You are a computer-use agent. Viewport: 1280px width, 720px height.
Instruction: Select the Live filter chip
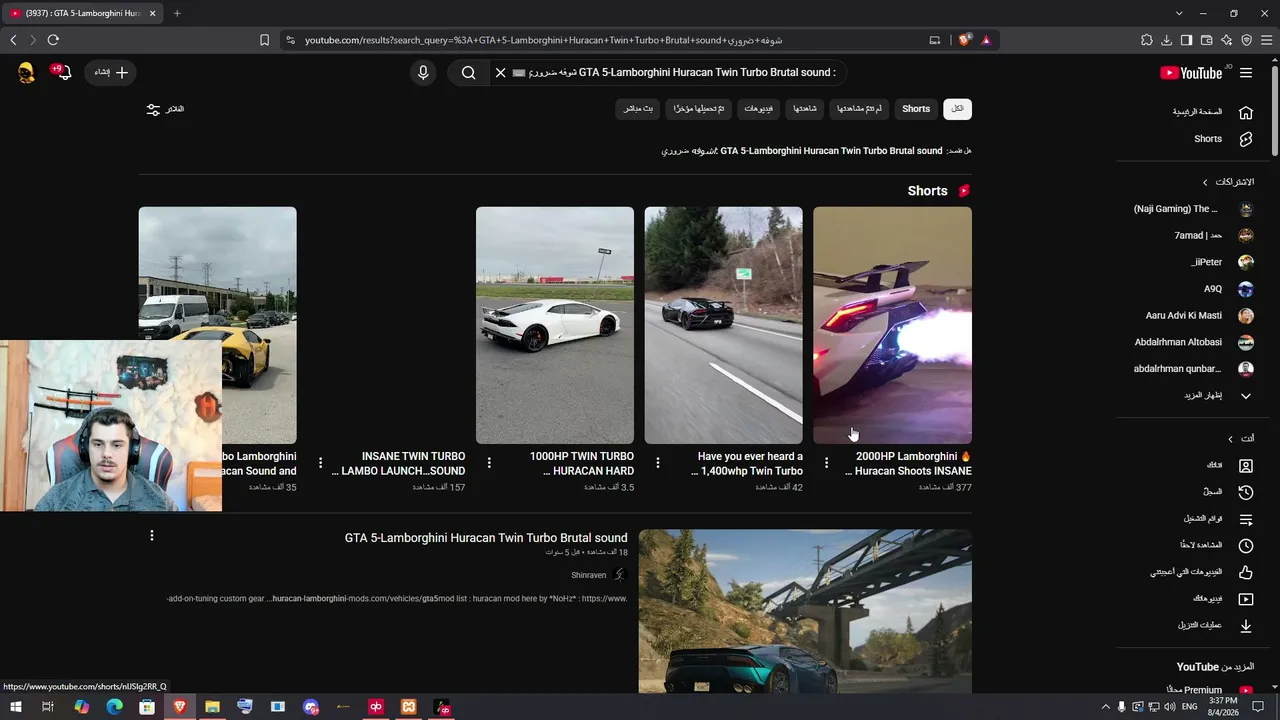tap(638, 109)
